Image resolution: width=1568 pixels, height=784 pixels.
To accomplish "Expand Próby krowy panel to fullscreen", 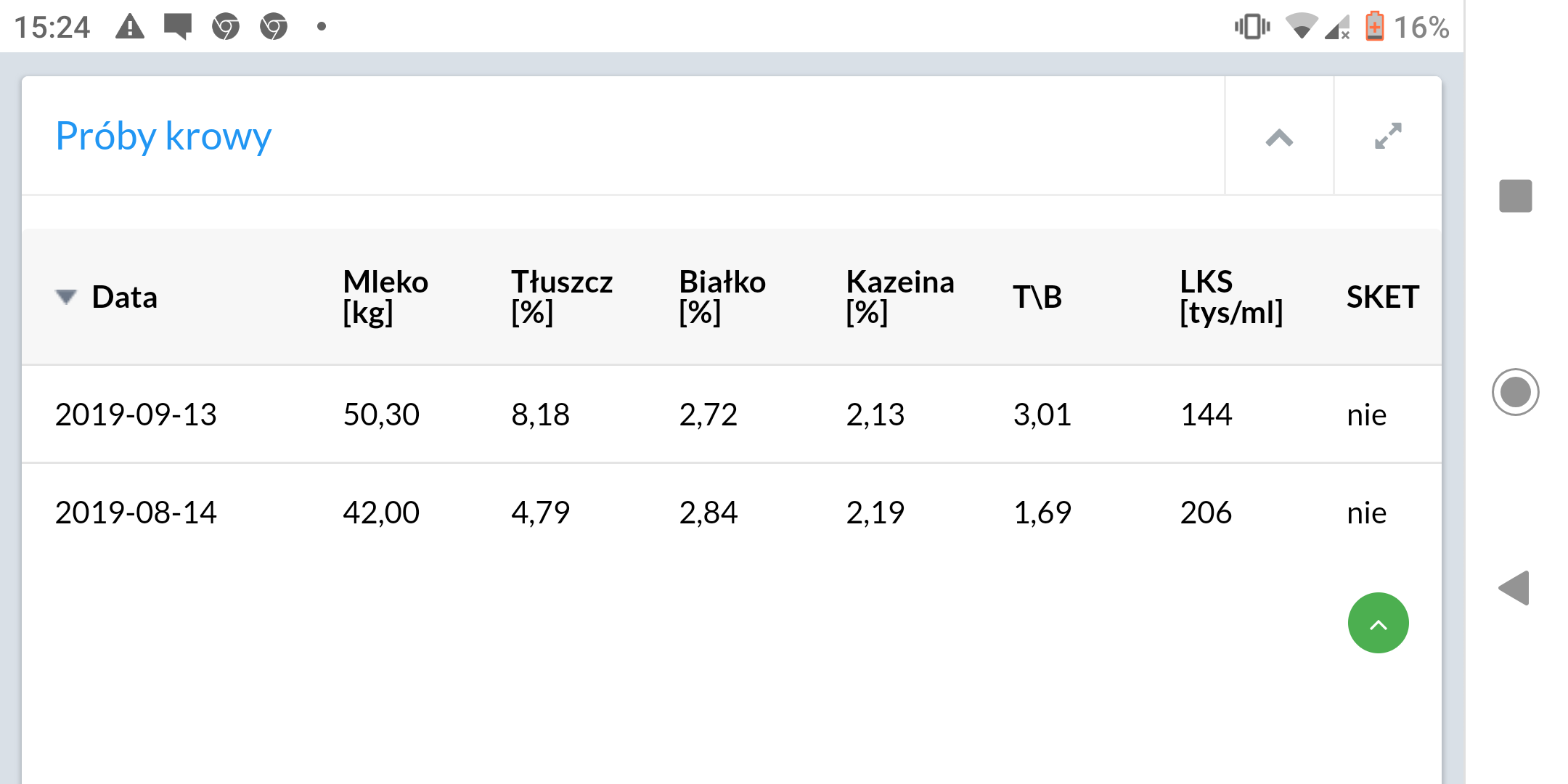I will pos(1388,136).
